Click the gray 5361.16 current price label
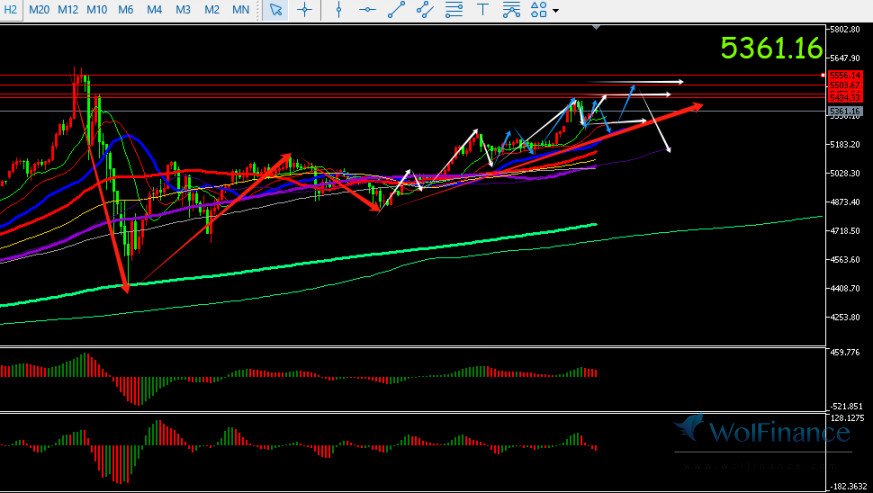The image size is (873, 493). [845, 110]
